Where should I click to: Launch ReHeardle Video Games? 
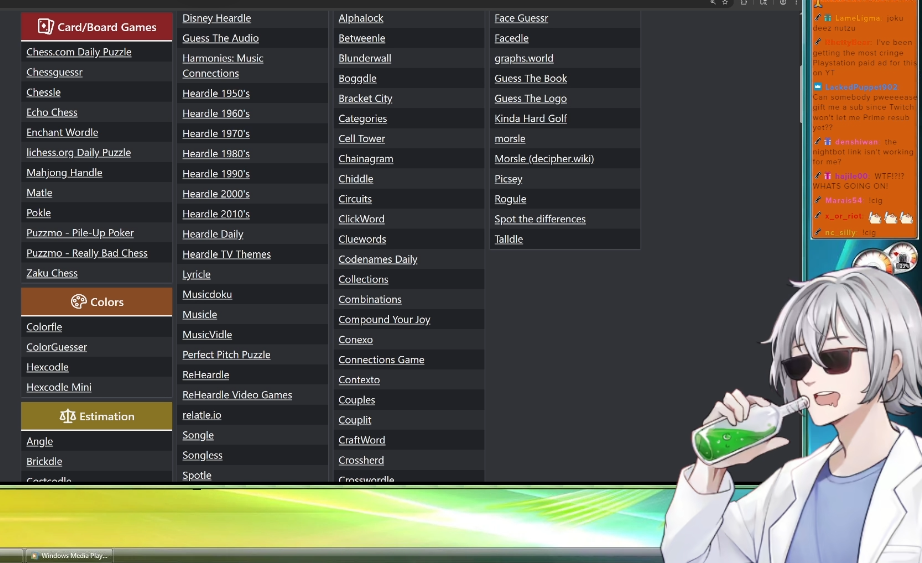coord(237,395)
